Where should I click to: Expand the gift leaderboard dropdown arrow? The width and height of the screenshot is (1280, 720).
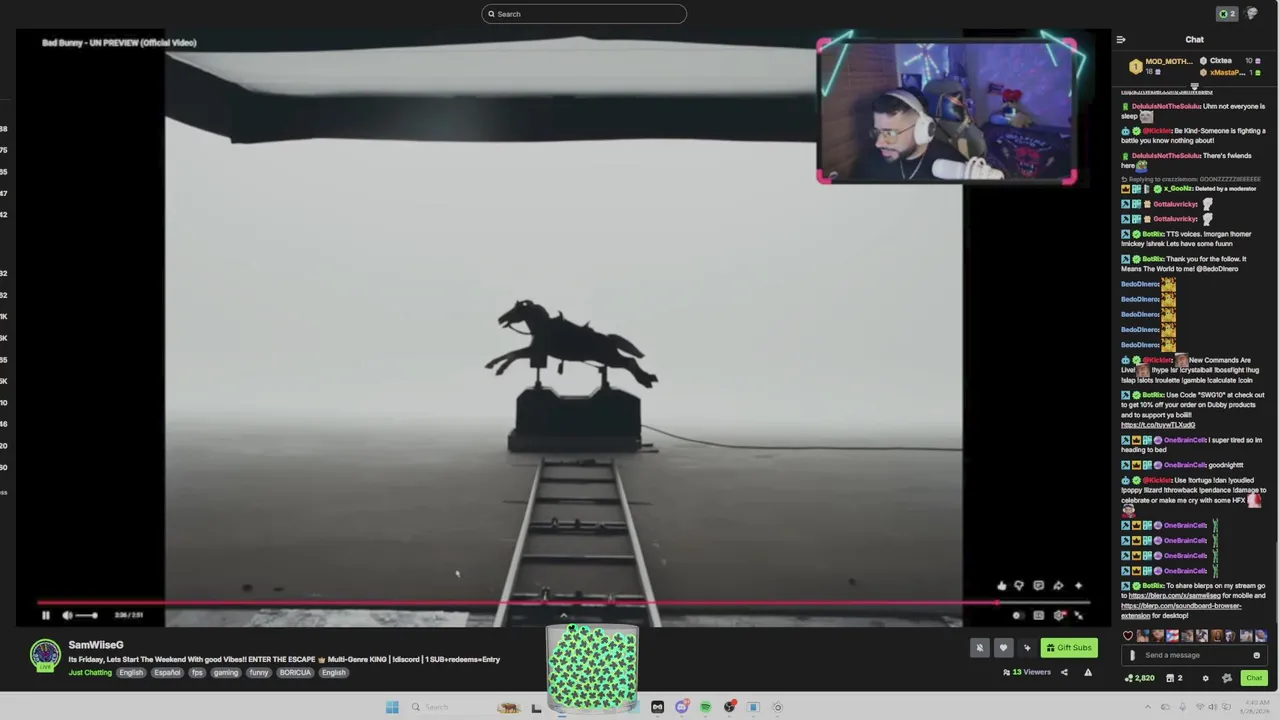[x=1194, y=86]
